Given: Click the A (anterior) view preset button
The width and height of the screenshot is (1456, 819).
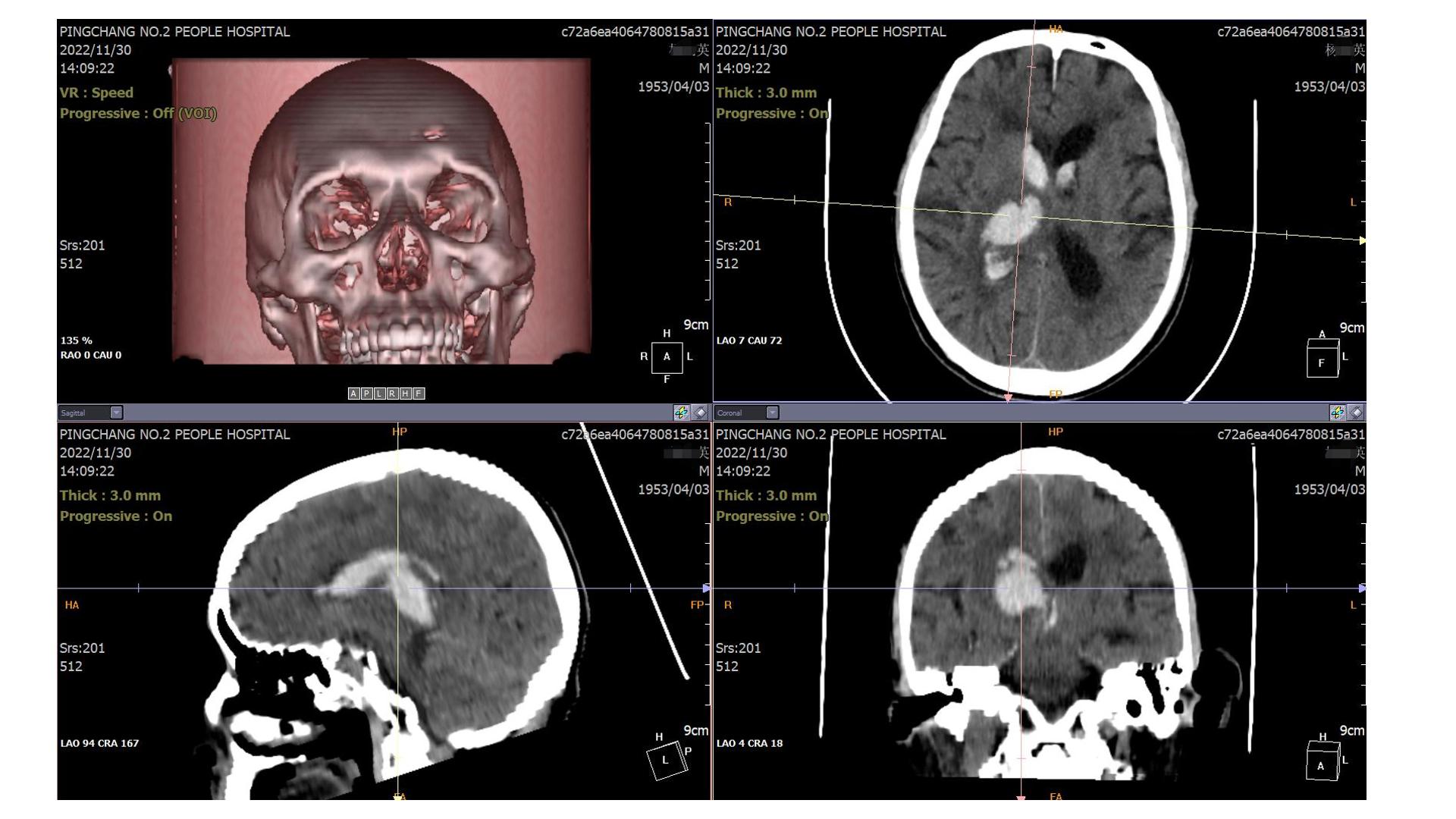Looking at the screenshot, I should (x=353, y=394).
